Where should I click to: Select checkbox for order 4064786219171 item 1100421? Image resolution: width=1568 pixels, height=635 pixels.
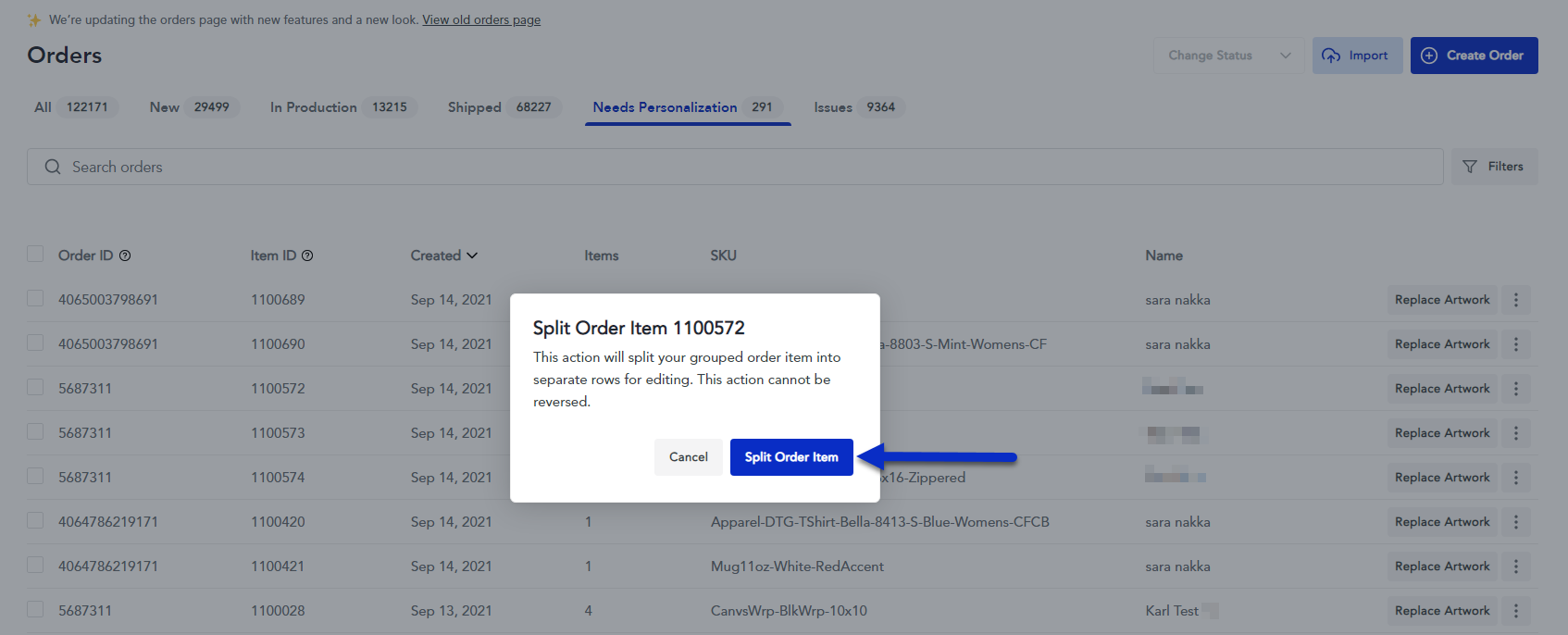click(35, 566)
